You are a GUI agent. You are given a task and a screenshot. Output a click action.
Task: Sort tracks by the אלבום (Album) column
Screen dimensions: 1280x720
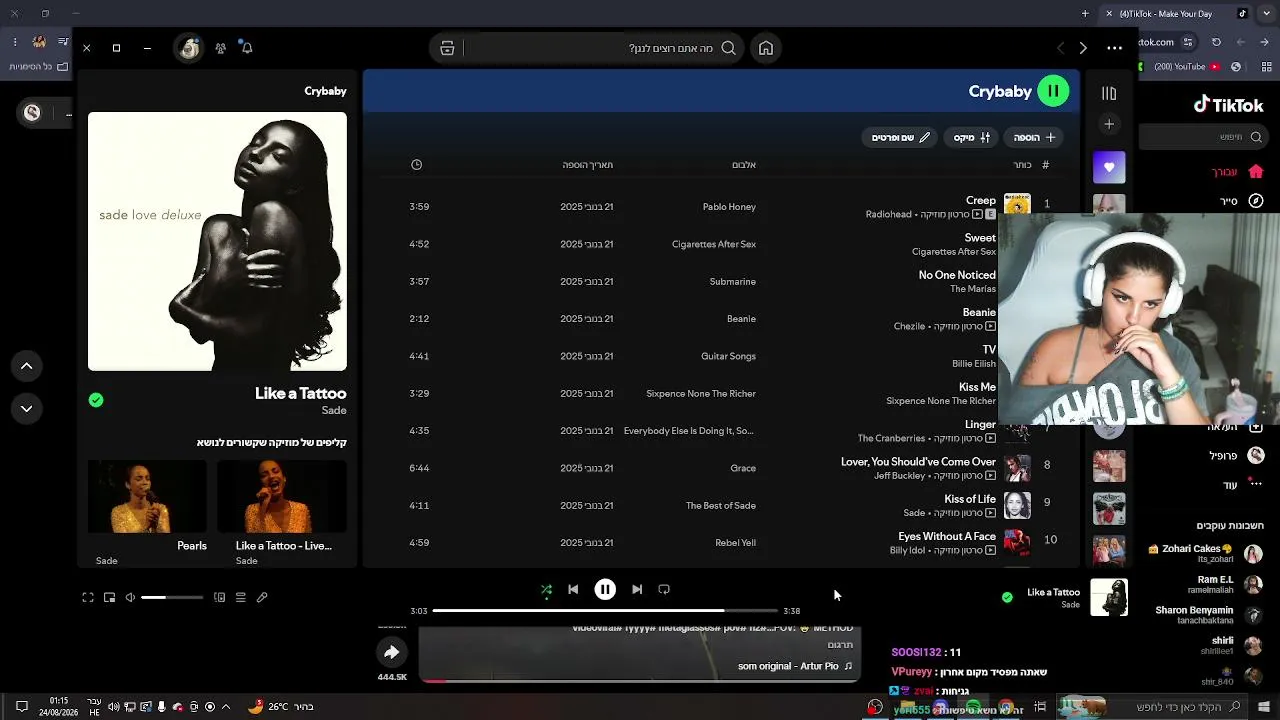click(744, 165)
